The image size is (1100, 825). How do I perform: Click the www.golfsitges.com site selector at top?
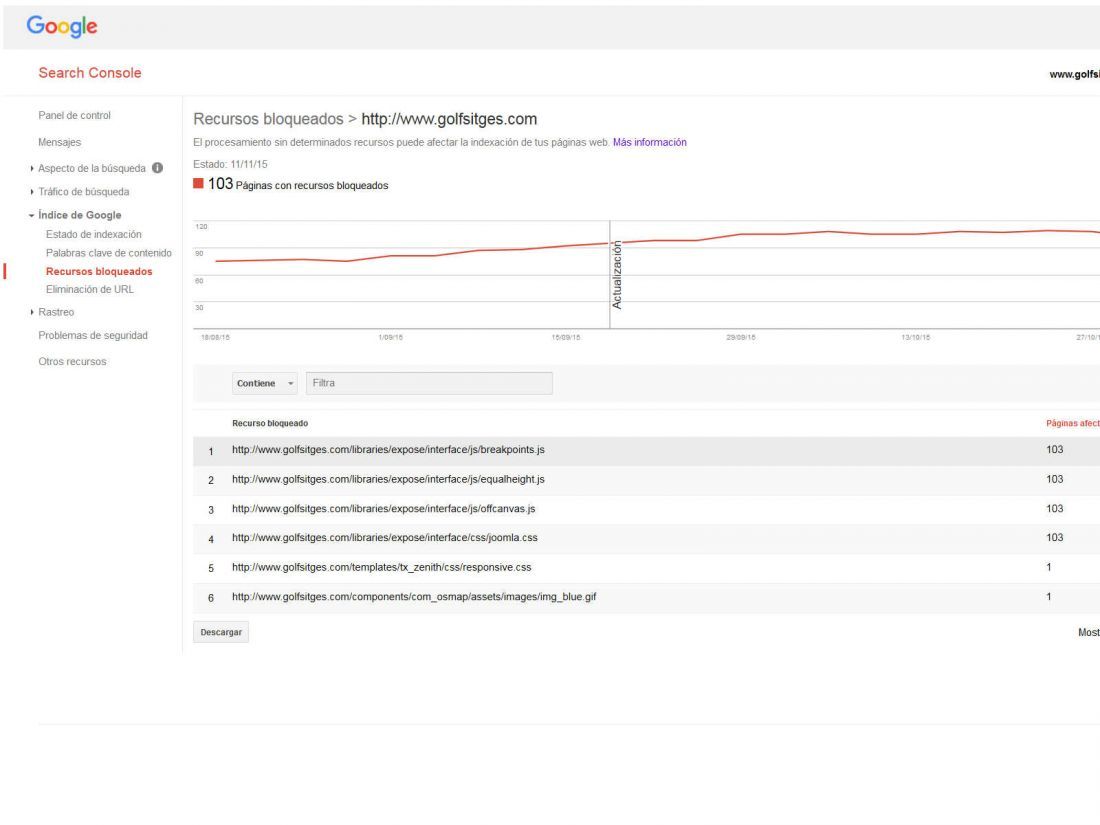[1074, 74]
